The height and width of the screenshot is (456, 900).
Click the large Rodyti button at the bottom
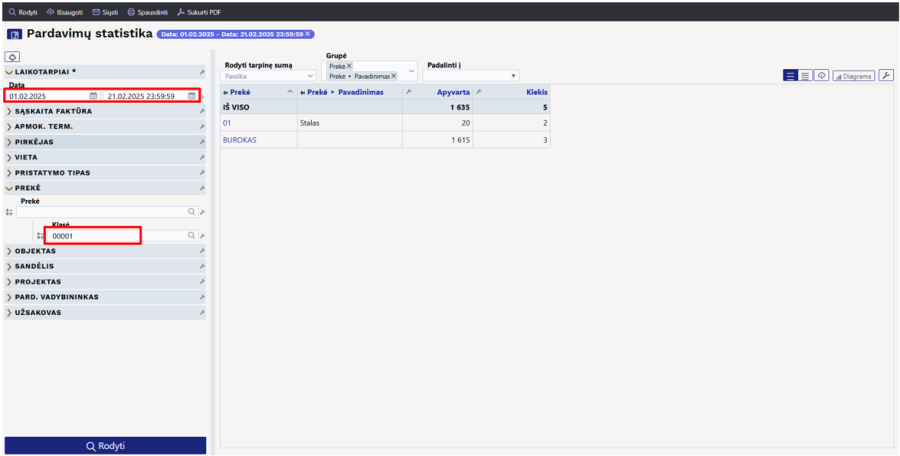[105, 446]
